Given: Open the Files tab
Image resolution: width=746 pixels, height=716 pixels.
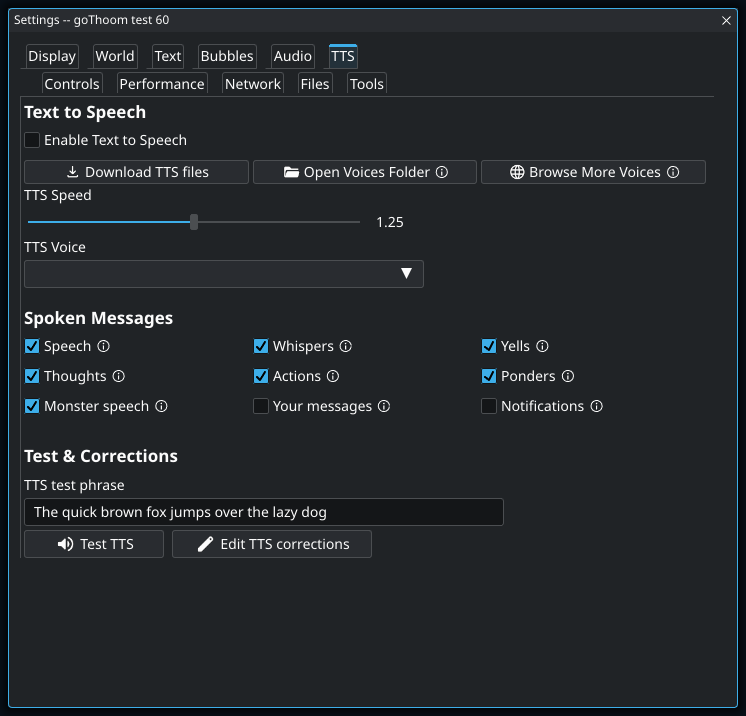Looking at the screenshot, I should [x=315, y=84].
